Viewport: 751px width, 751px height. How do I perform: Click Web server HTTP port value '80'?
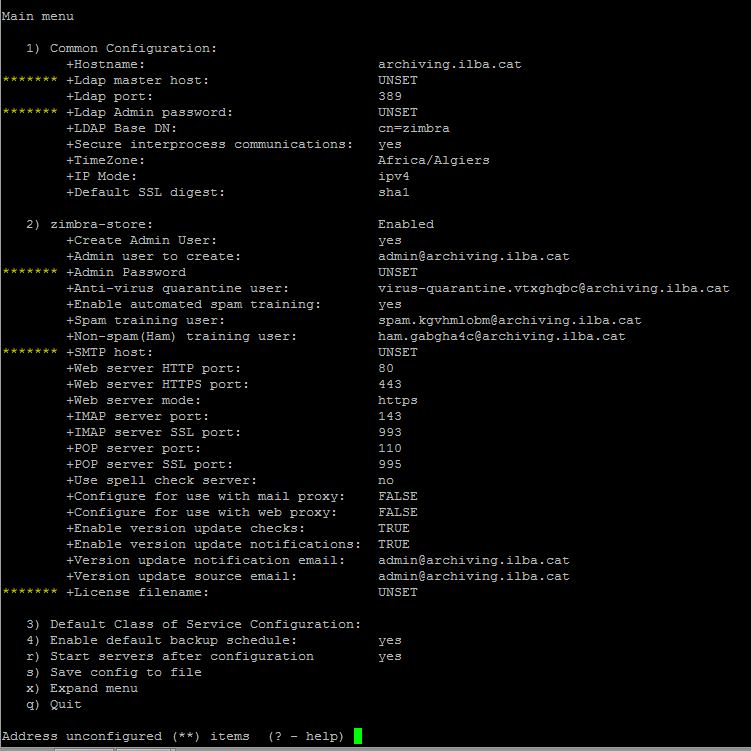(x=386, y=368)
